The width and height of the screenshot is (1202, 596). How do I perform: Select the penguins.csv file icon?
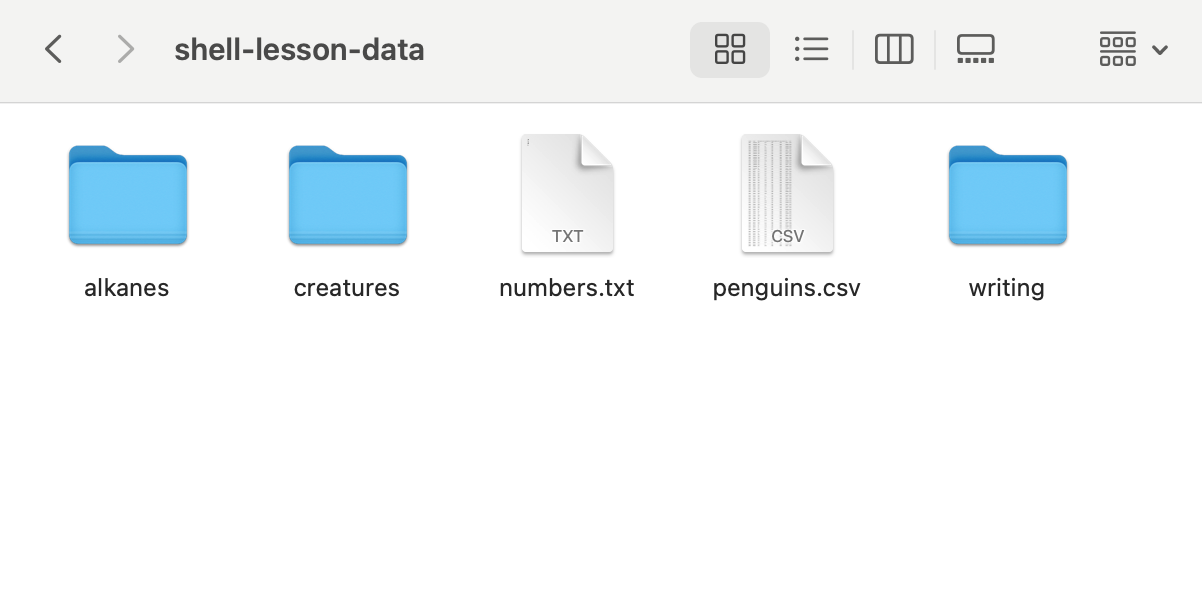pyautogui.click(x=787, y=193)
